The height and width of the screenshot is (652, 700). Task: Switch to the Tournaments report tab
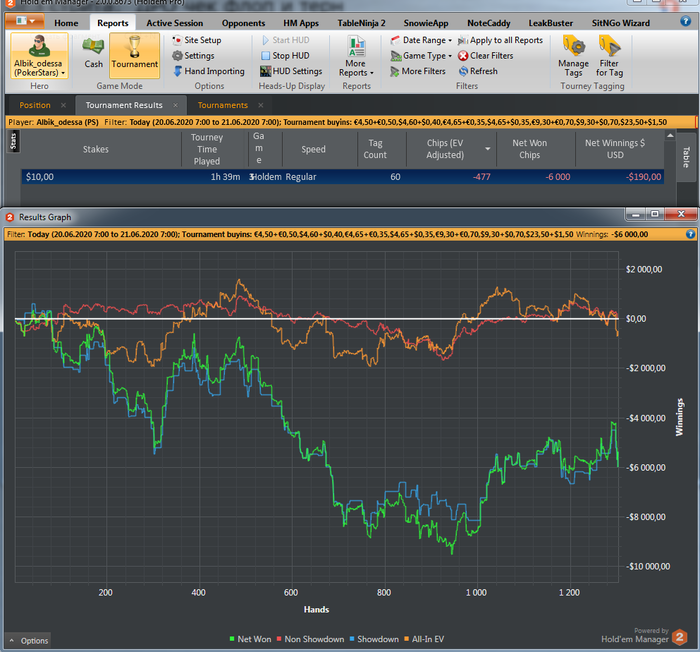(222, 105)
